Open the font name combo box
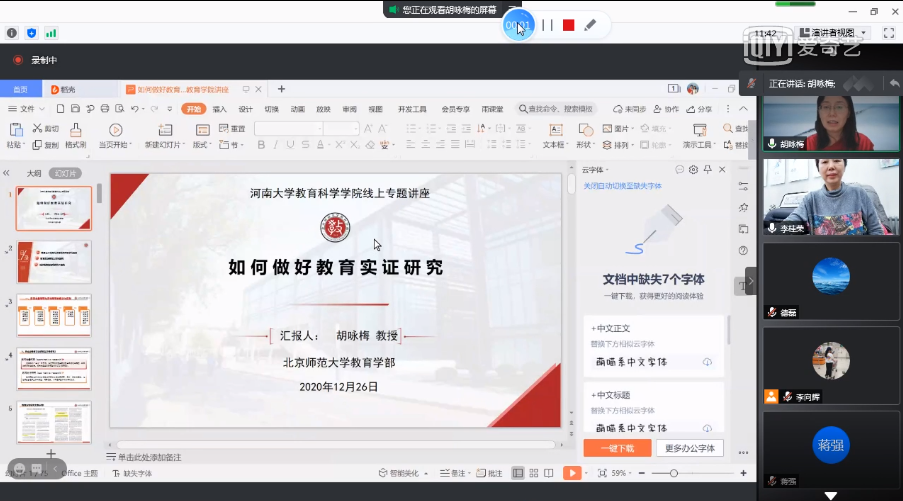903x501 pixels. (x=289, y=128)
